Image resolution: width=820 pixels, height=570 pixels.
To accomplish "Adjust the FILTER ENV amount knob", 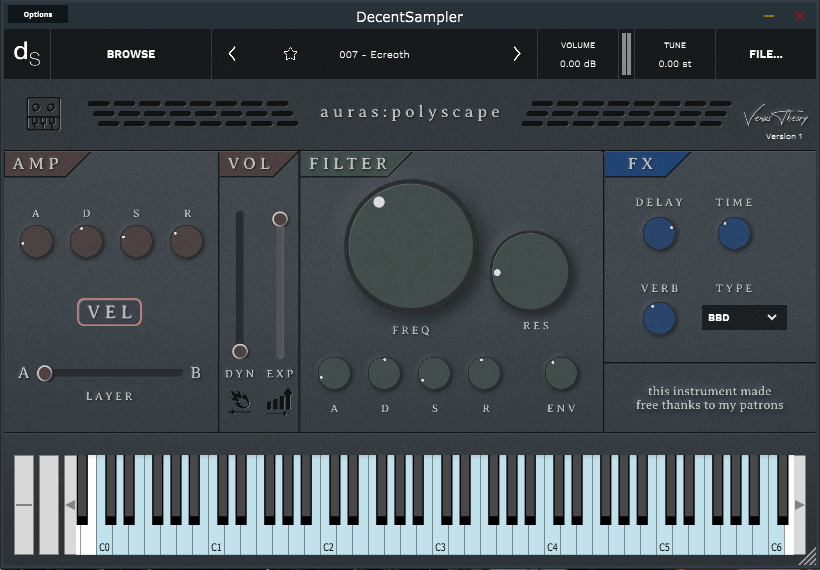I will point(561,373).
